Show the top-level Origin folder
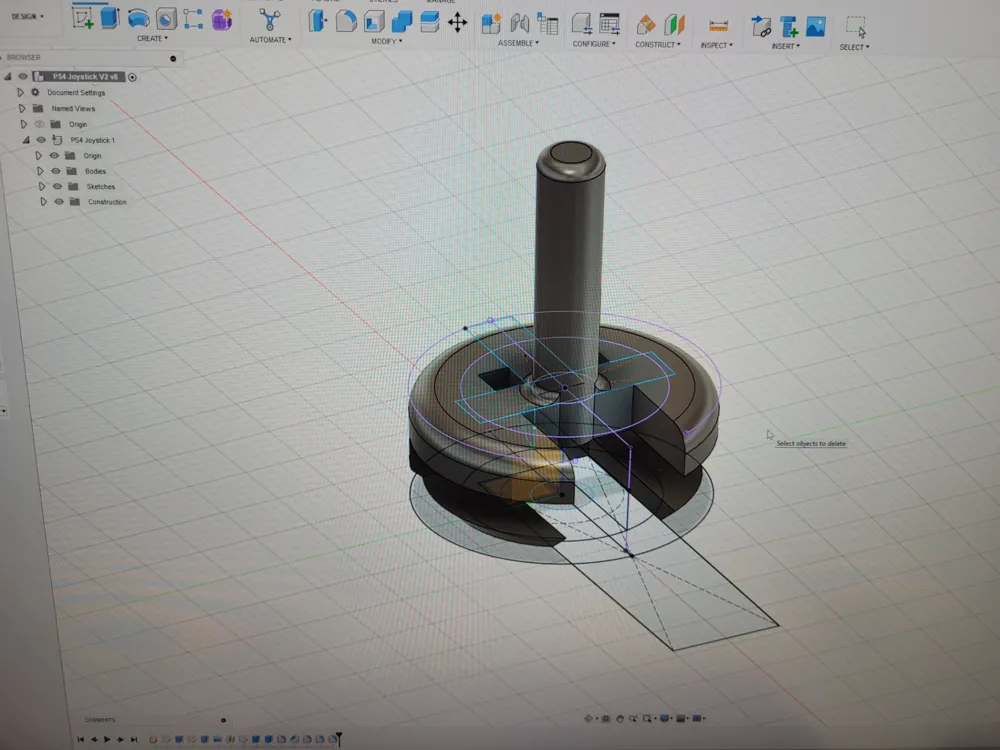The image size is (1000, 750). coord(40,124)
